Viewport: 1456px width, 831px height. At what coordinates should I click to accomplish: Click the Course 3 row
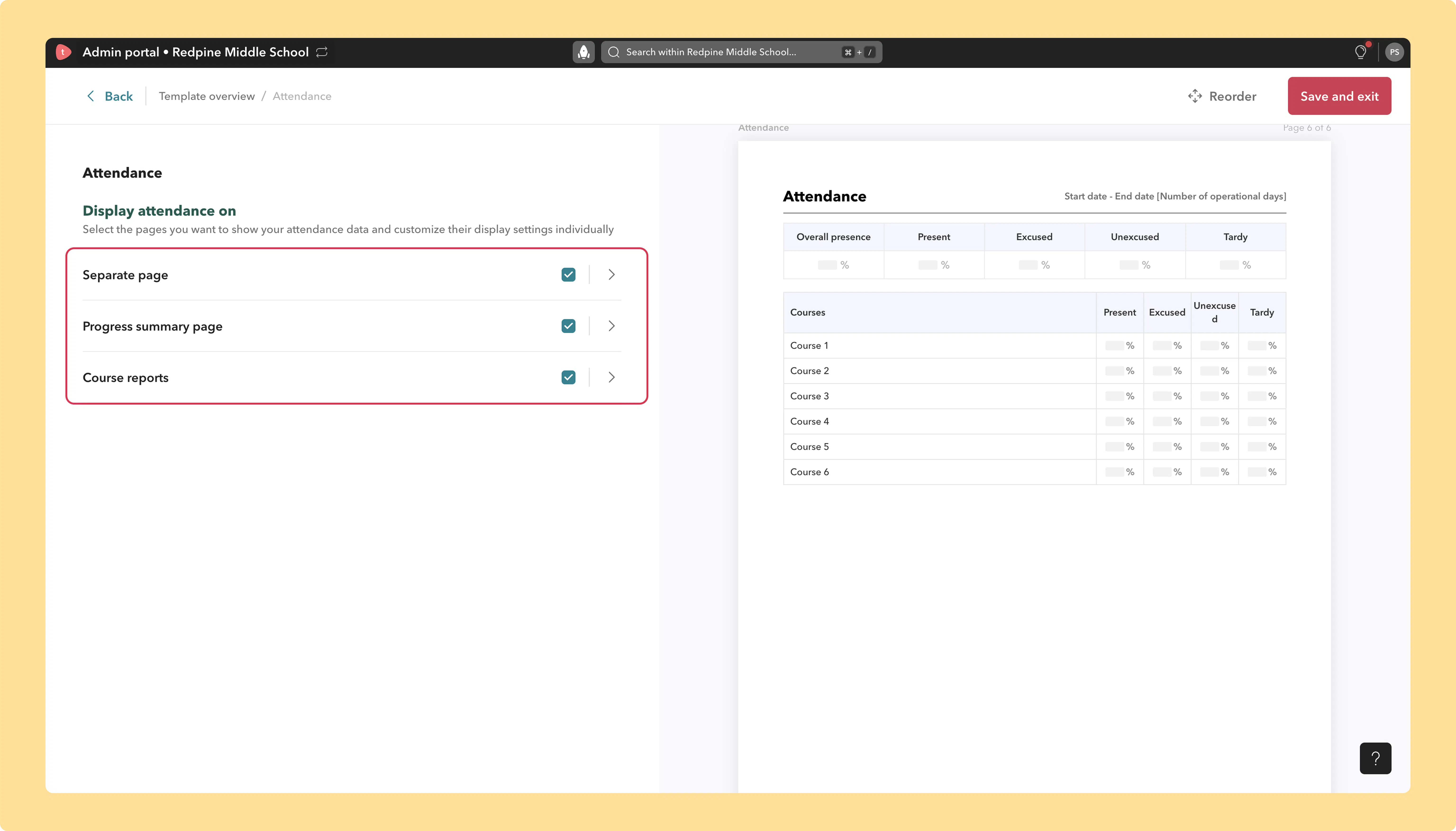coord(1035,396)
